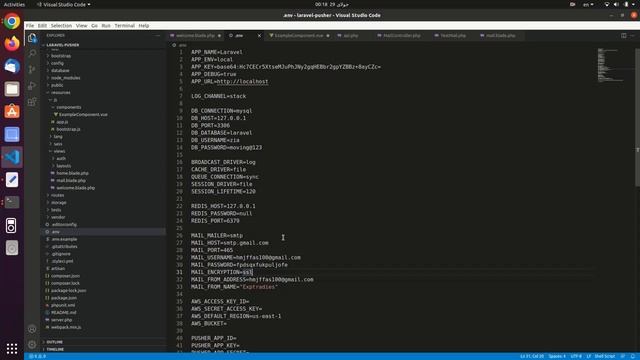Open the Activities overview
This screenshot has width=640, height=360.
14,4
